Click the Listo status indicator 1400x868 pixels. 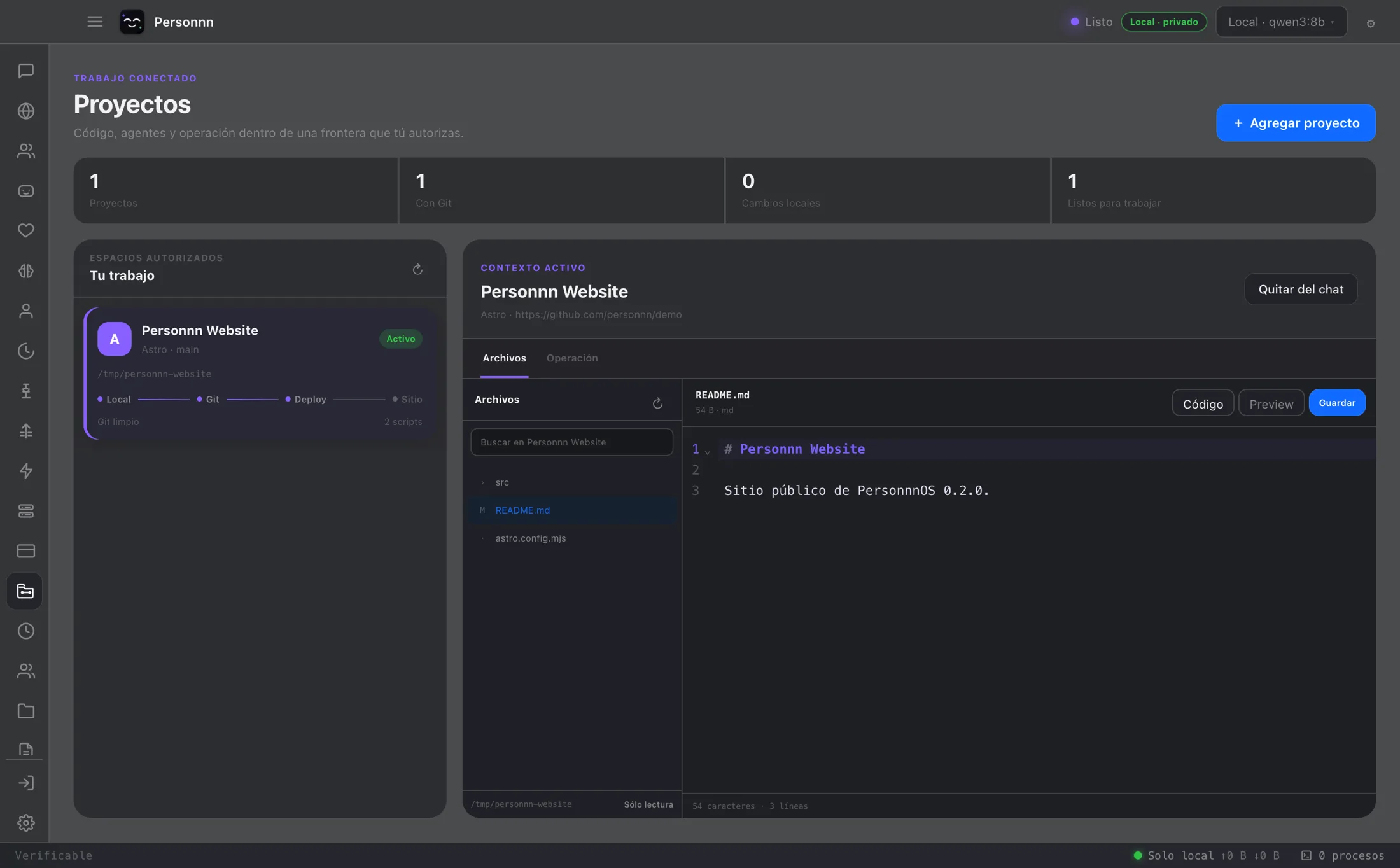(1091, 22)
